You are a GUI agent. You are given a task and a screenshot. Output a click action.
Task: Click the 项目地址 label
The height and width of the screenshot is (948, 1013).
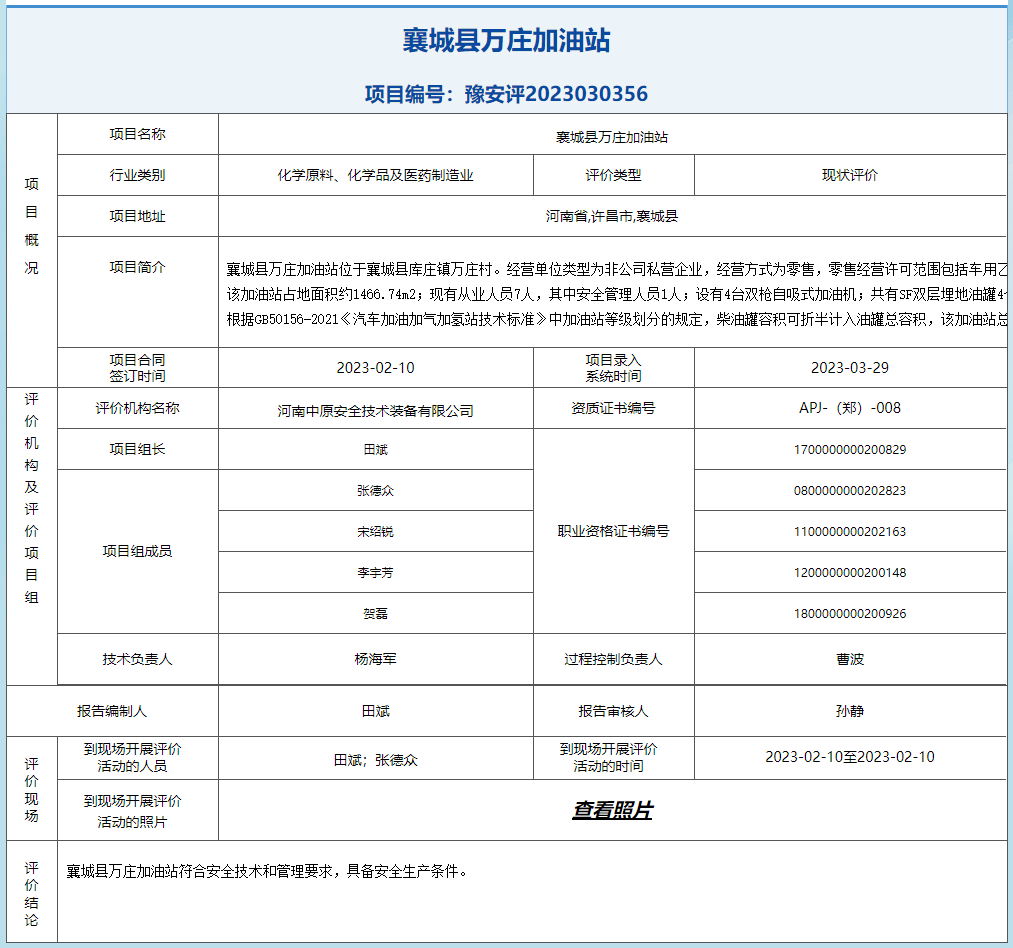pos(138,216)
